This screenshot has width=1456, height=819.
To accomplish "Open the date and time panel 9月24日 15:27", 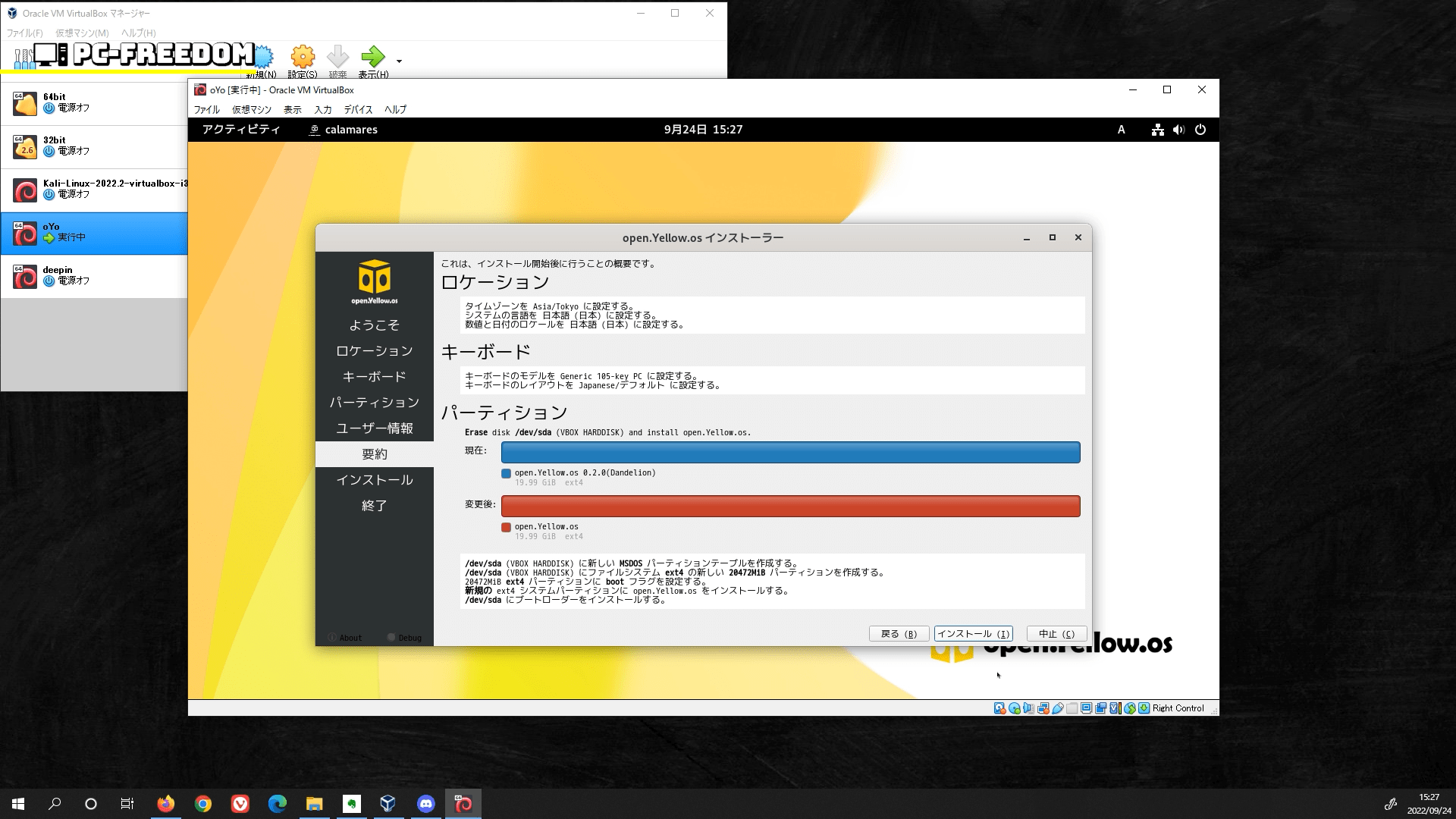I will 703,130.
